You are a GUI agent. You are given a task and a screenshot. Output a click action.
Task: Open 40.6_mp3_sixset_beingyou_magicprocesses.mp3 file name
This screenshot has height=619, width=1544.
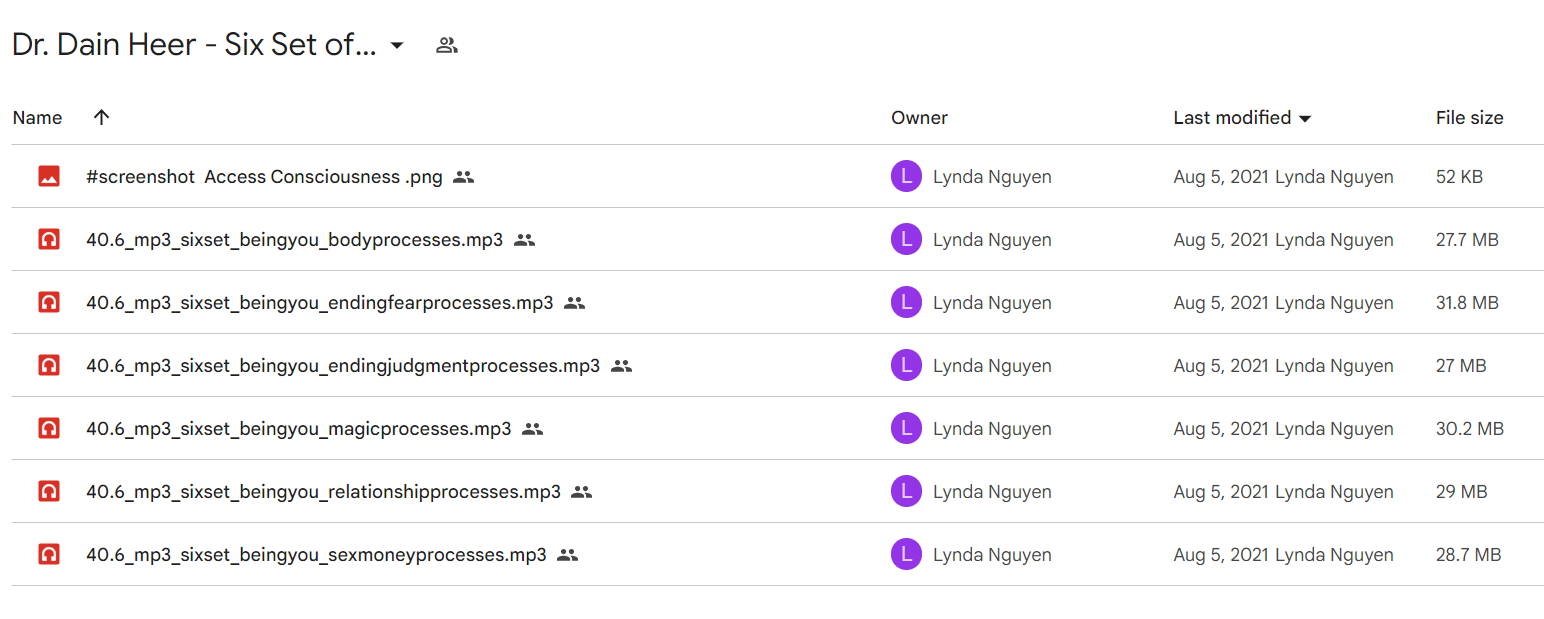tap(299, 429)
